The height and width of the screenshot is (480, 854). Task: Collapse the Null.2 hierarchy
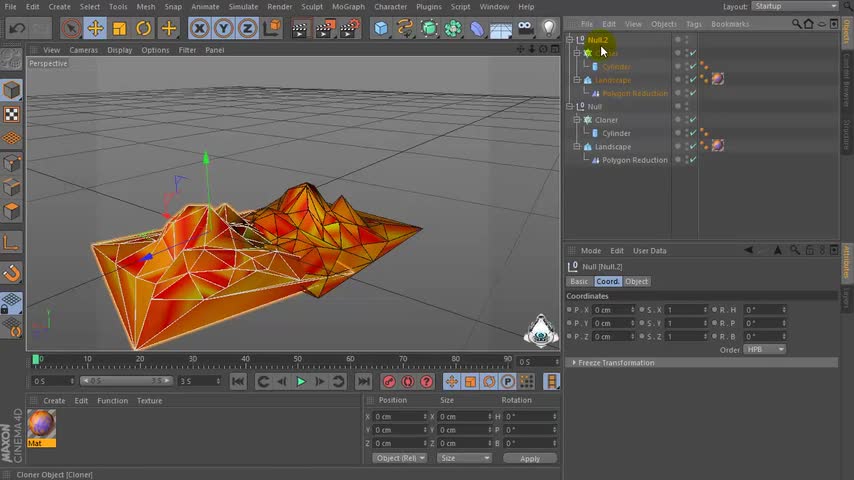coord(569,40)
